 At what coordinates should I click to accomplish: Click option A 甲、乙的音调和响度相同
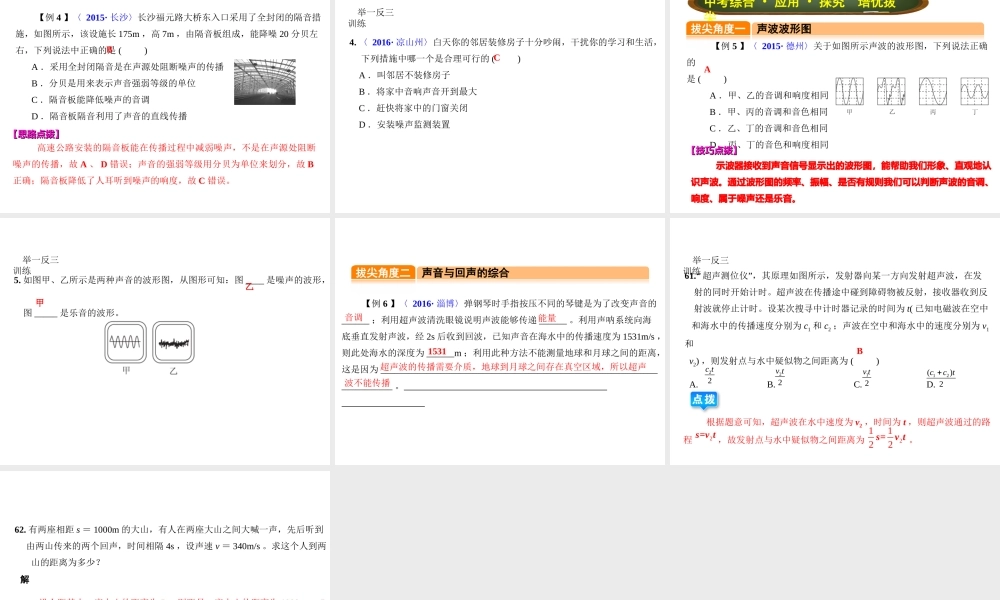coord(768,96)
